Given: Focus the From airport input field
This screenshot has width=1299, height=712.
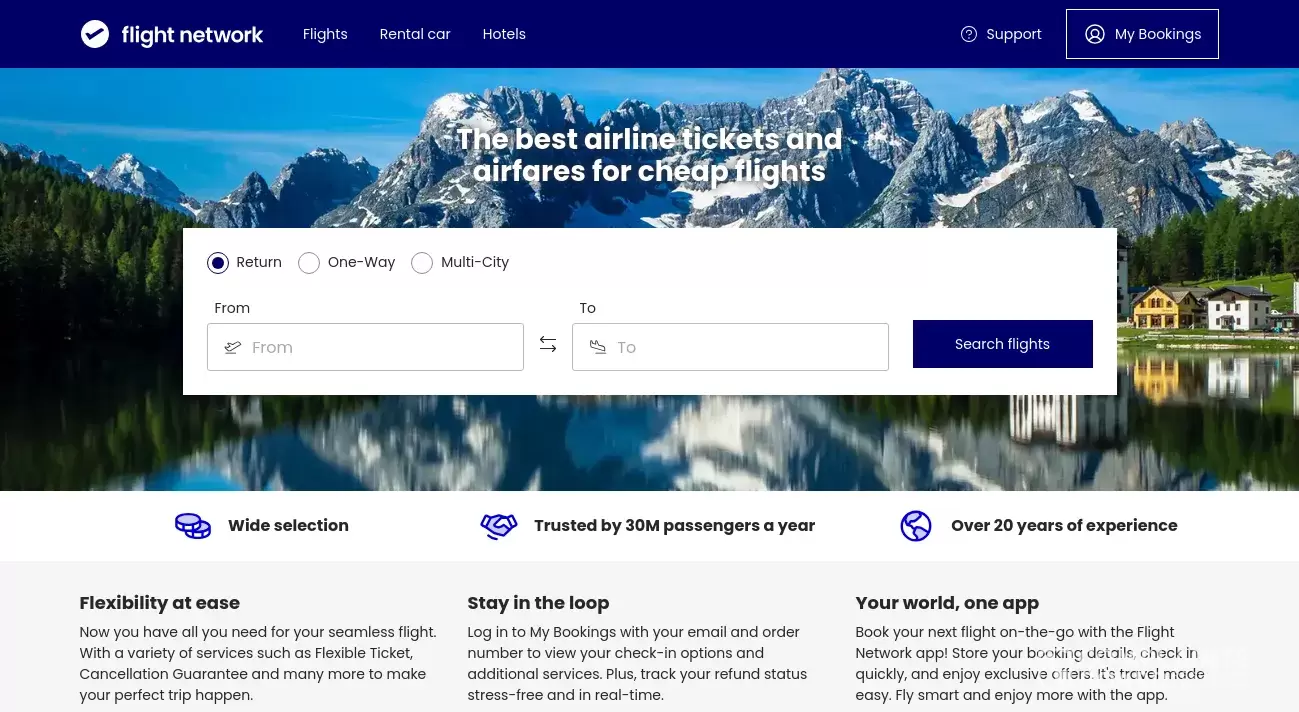Looking at the screenshot, I should click(365, 347).
